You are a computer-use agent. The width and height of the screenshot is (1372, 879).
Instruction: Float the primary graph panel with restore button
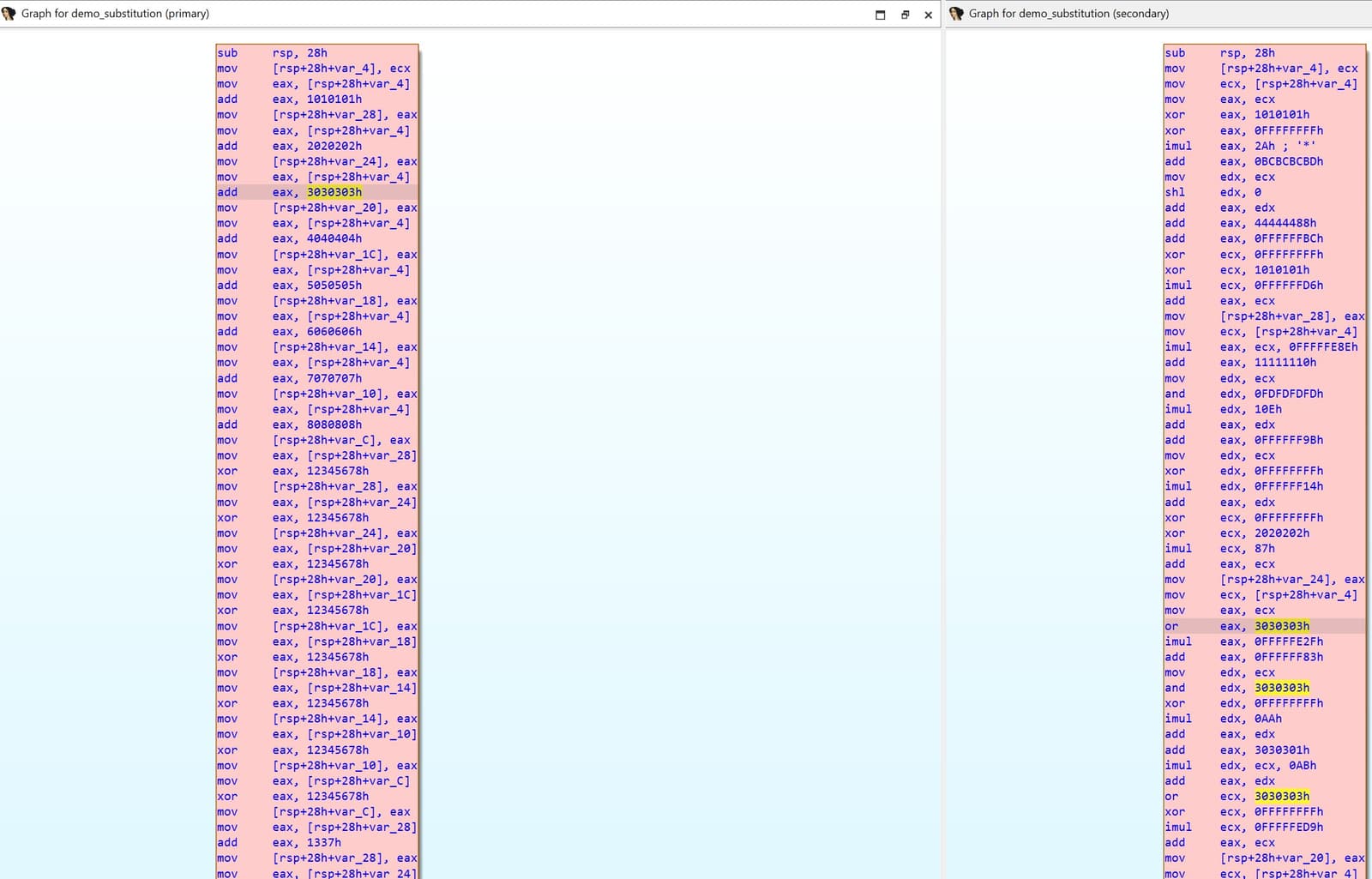pyautogui.click(x=905, y=15)
